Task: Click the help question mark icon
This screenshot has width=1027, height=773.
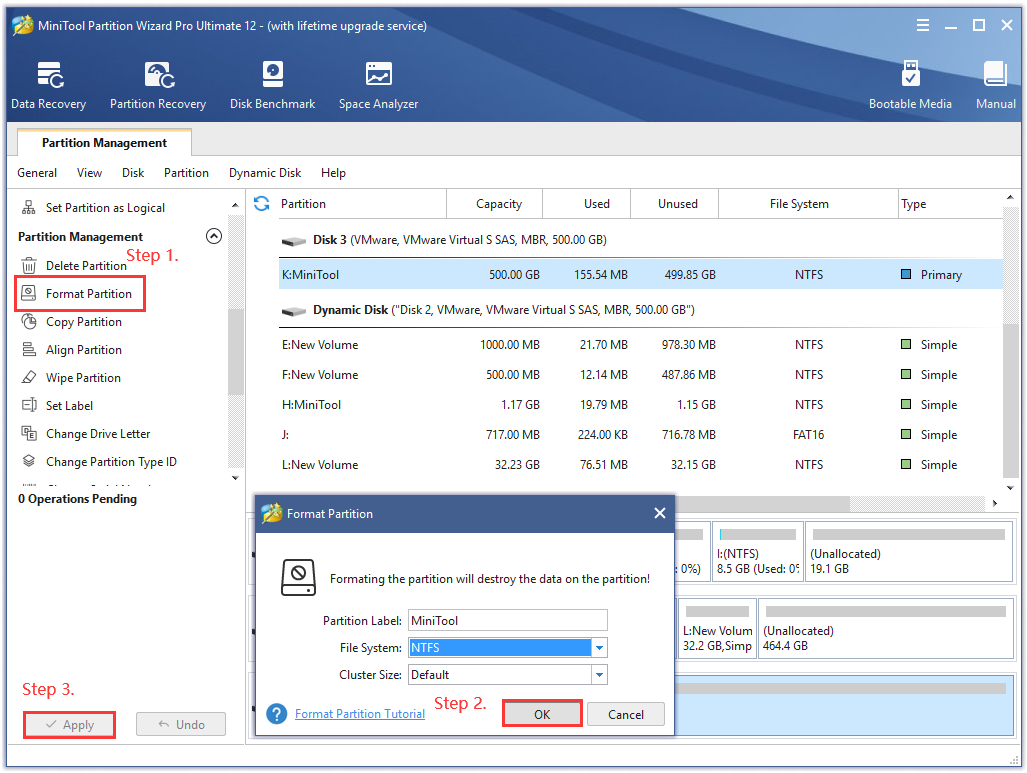Action: tap(277, 714)
